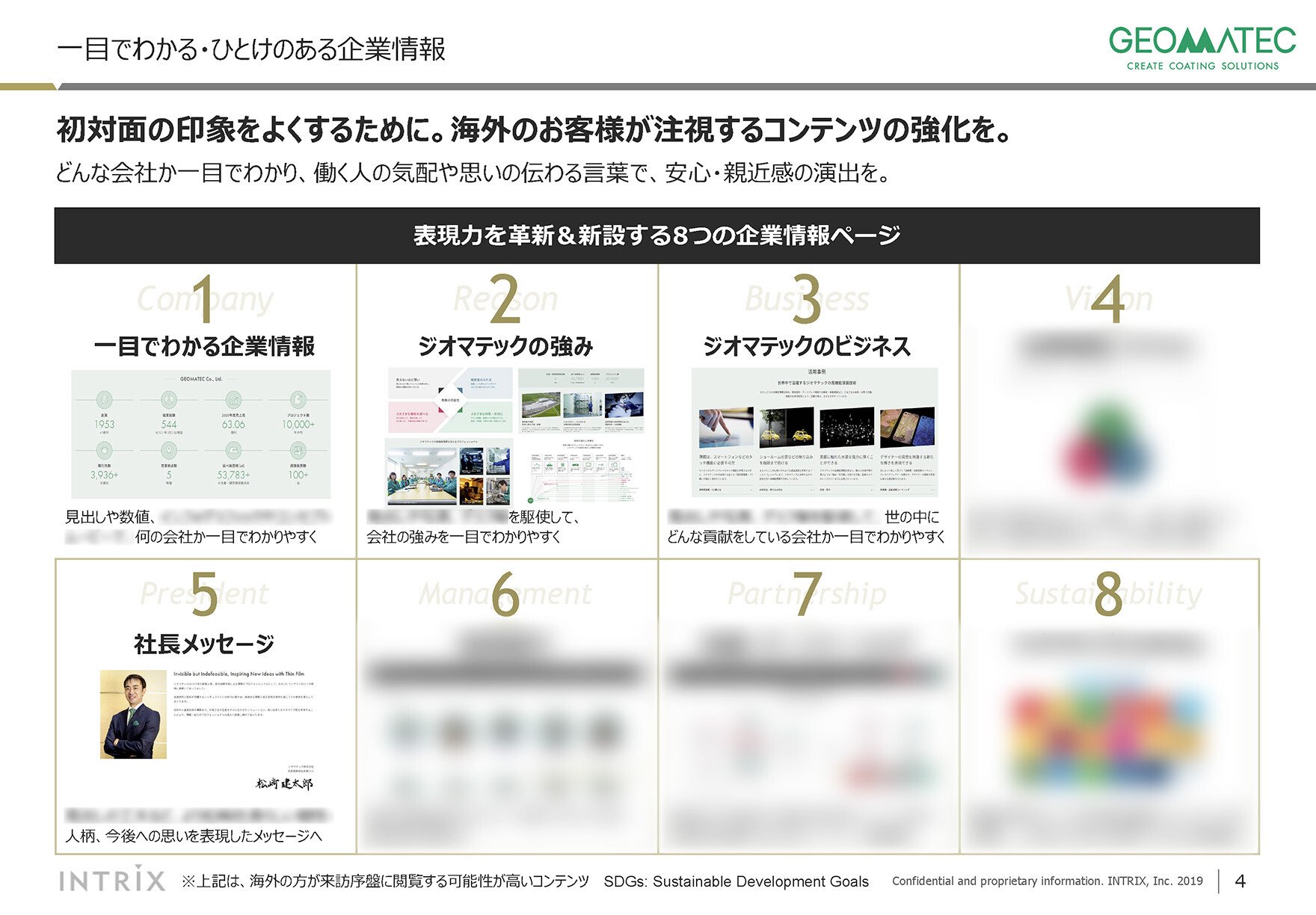Click the number 1 Company heading
This screenshot has height=915, width=1316.
205,299
